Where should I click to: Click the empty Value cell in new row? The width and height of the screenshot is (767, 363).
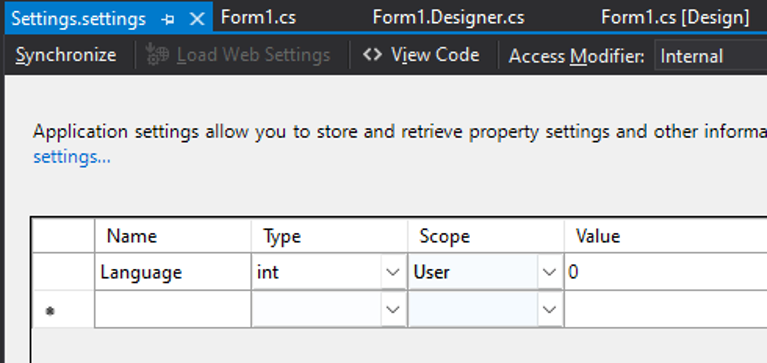pos(666,309)
